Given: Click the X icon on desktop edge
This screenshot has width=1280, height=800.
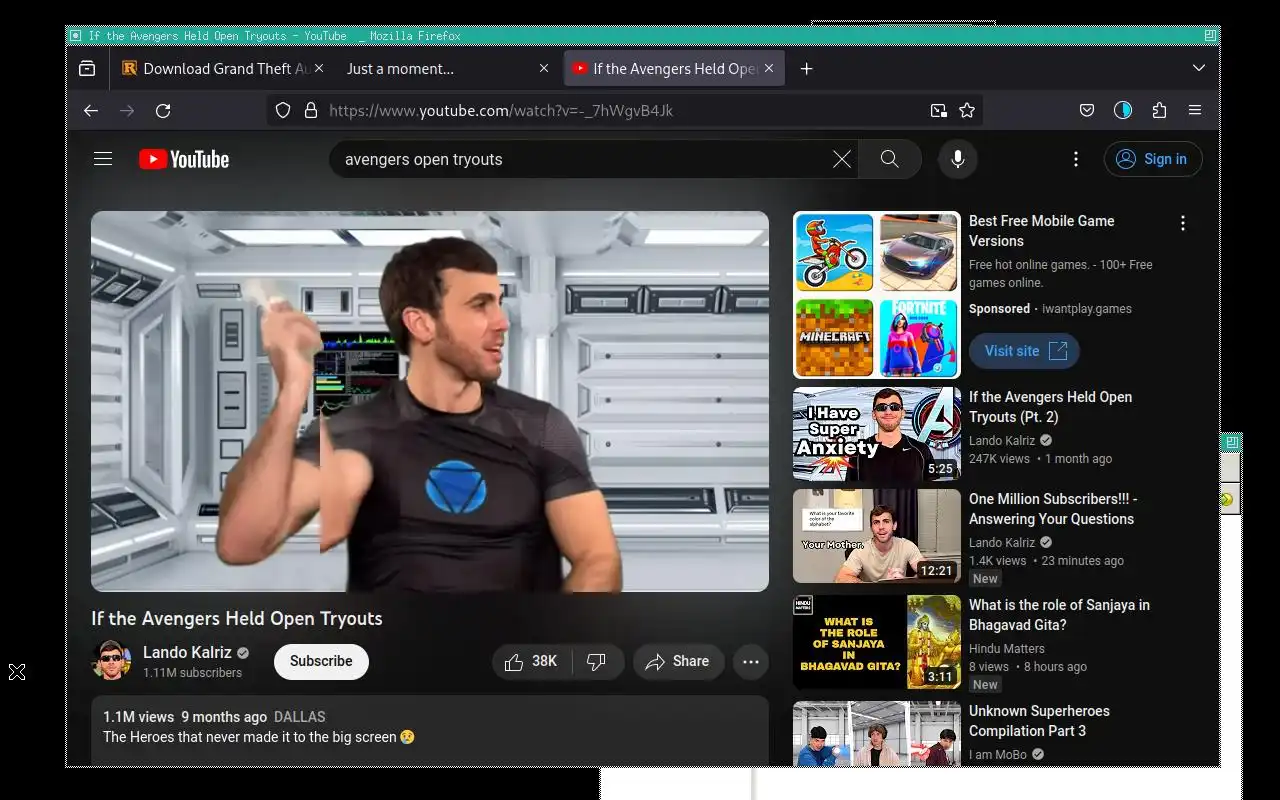Looking at the screenshot, I should coord(17,672).
